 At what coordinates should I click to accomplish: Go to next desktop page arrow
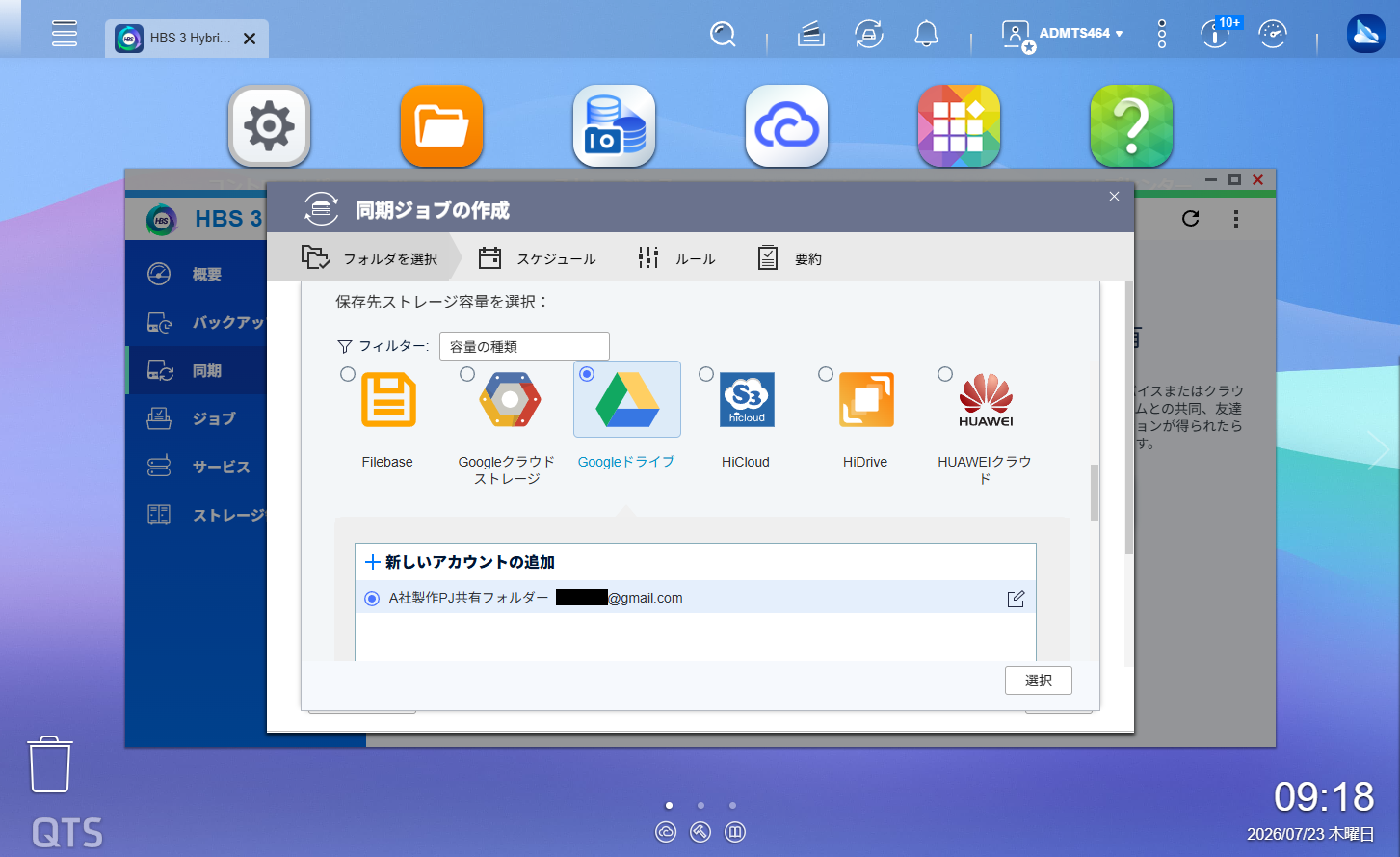click(1378, 450)
